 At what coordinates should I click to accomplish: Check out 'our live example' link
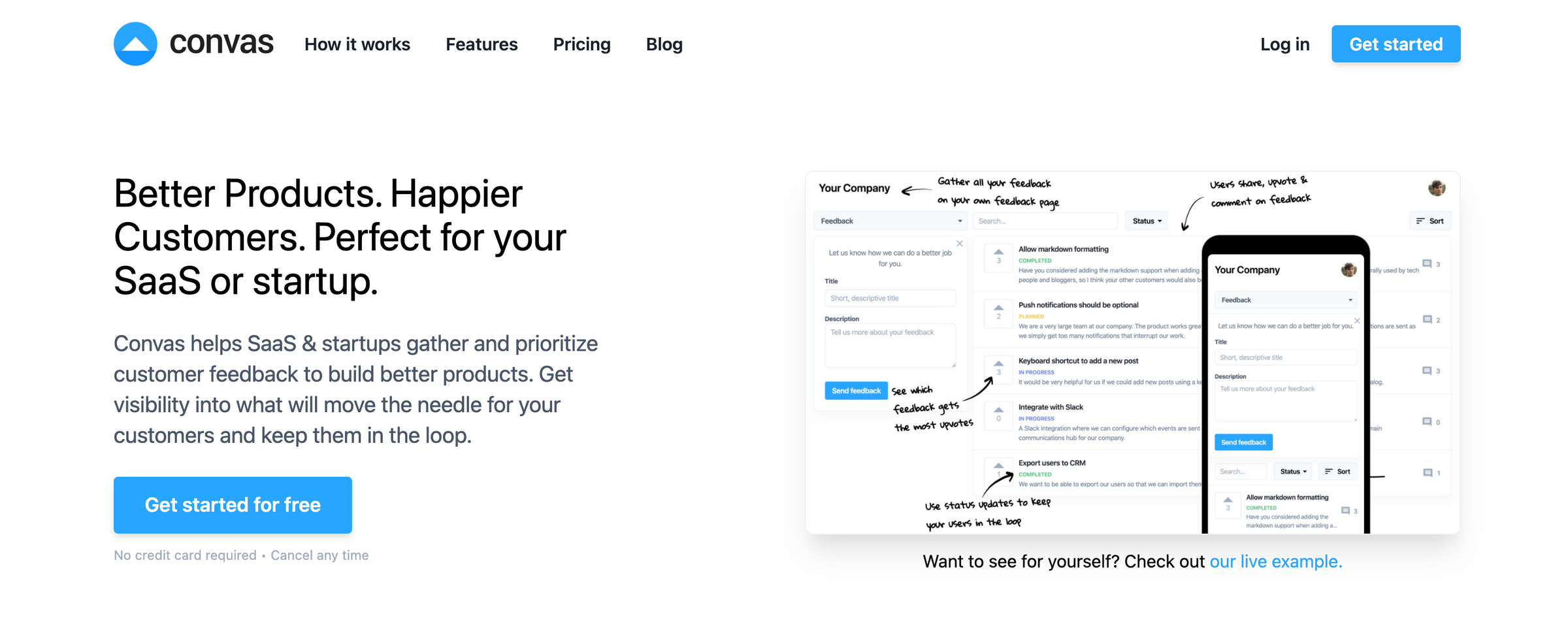click(1275, 561)
